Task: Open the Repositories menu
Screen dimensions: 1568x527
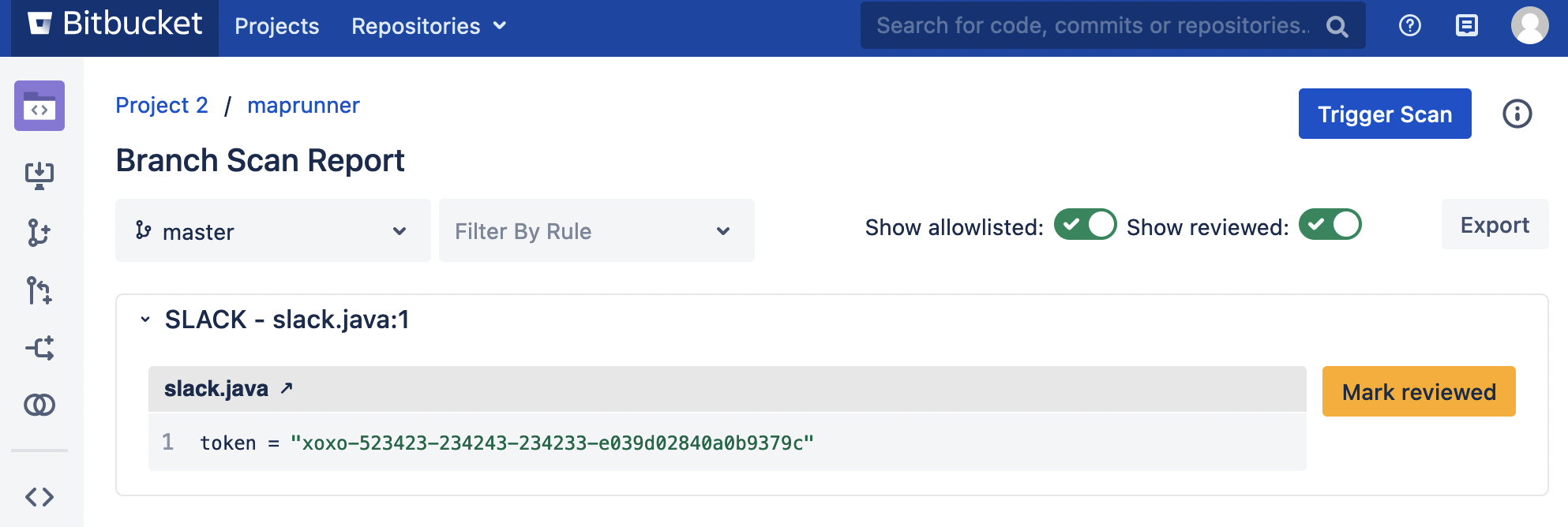Action: (x=428, y=26)
